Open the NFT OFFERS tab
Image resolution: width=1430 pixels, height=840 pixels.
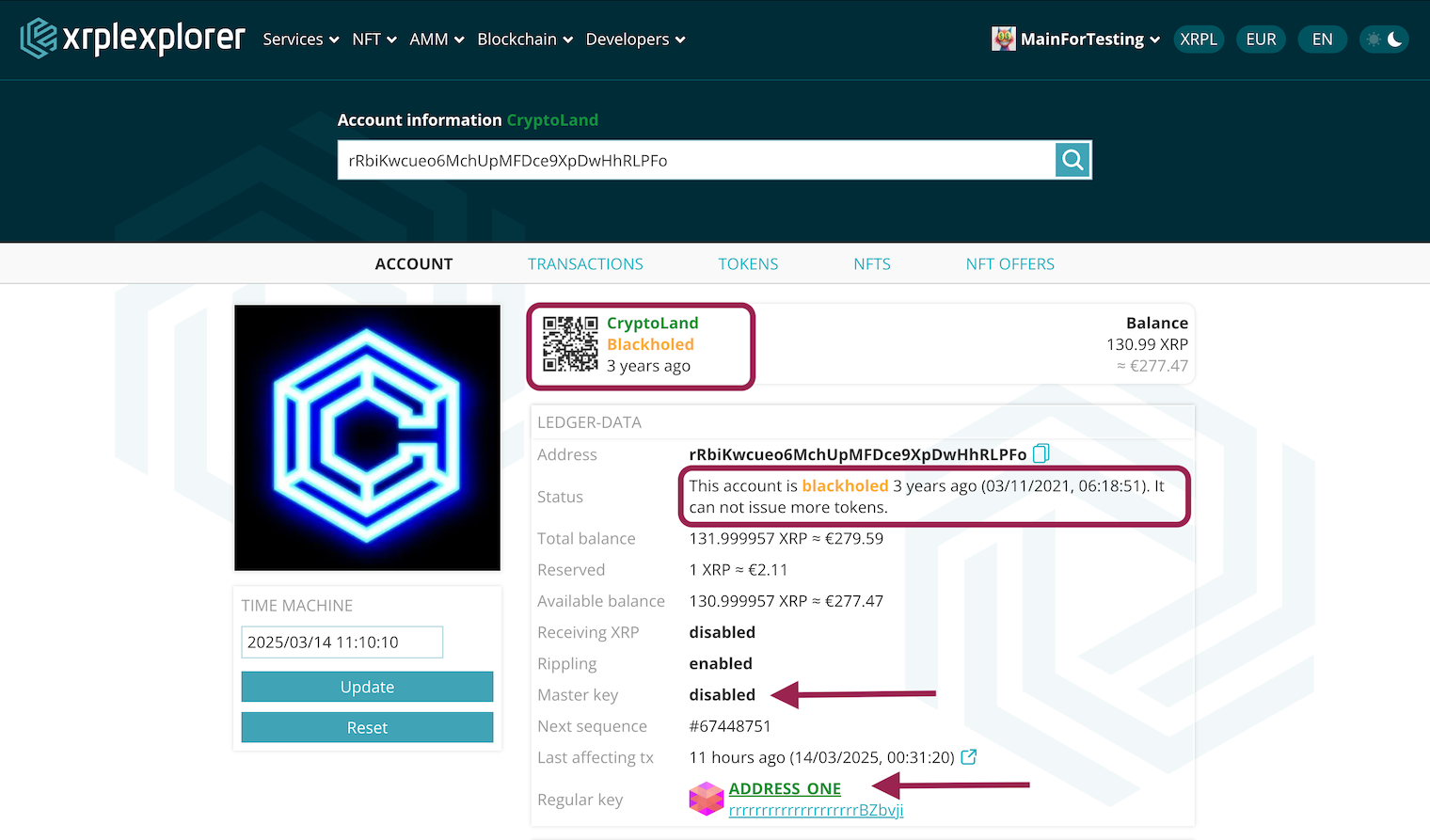coord(1009,263)
